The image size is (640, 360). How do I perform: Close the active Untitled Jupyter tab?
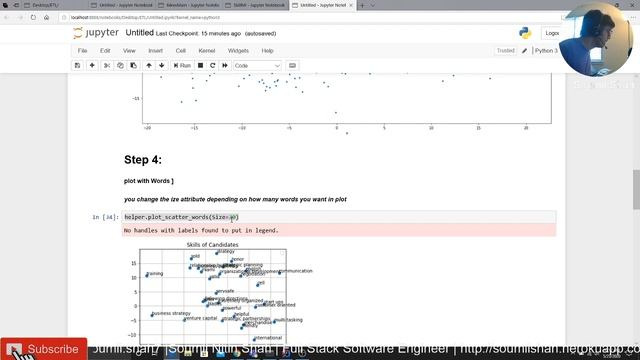[x=351, y=5]
